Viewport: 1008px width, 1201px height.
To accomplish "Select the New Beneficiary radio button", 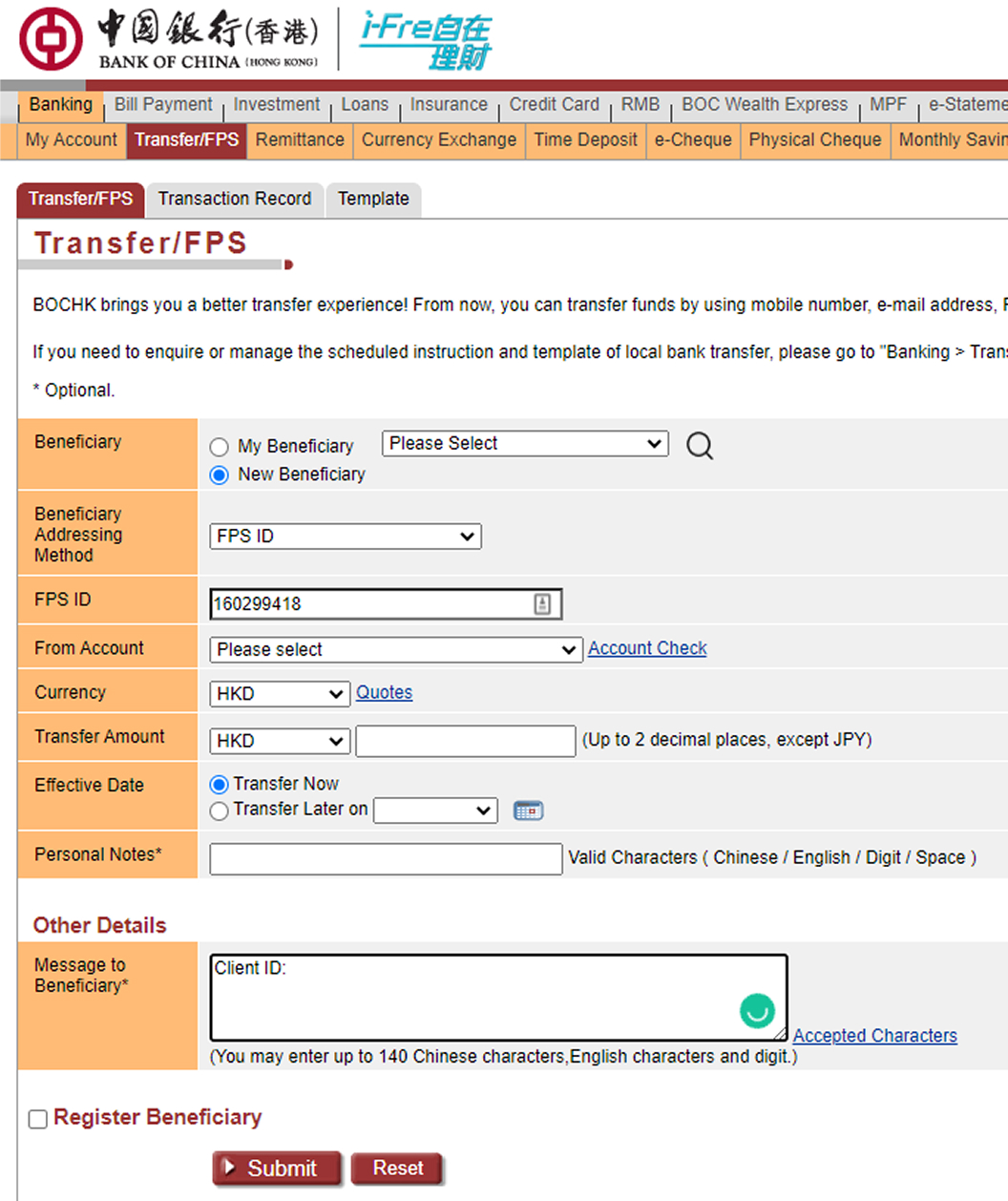I will coord(220,474).
